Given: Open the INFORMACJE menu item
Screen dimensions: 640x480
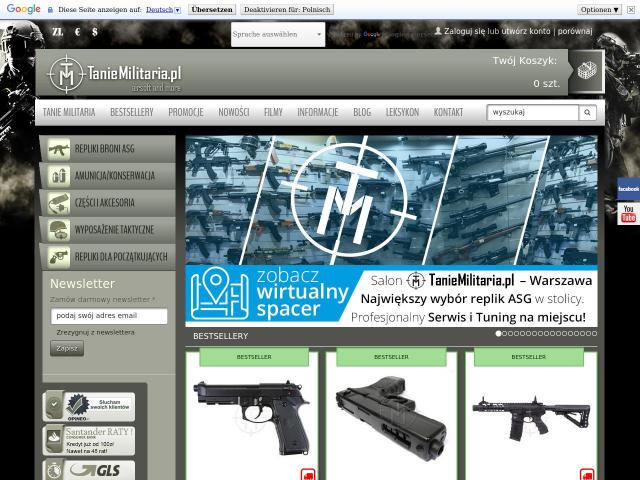Looking at the screenshot, I should point(318,112).
